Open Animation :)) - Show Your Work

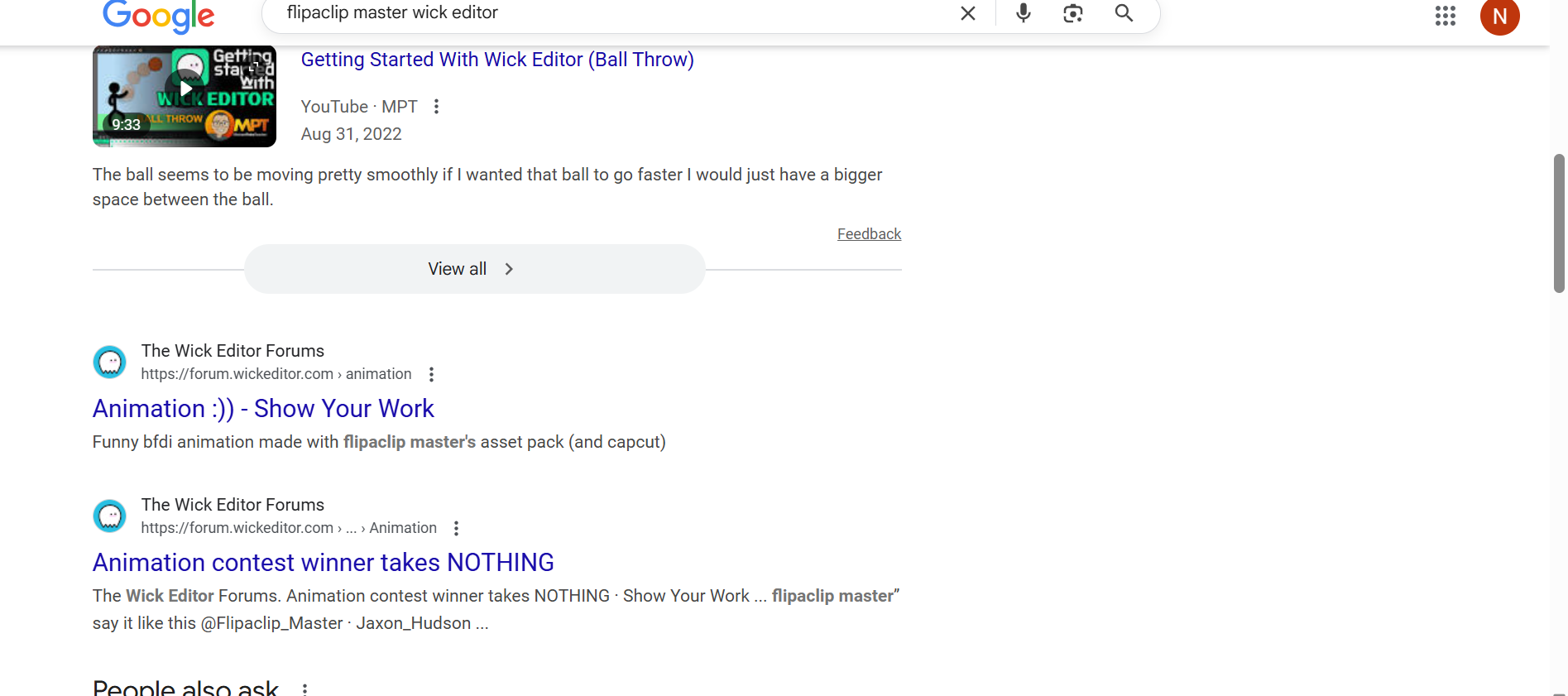(x=263, y=409)
